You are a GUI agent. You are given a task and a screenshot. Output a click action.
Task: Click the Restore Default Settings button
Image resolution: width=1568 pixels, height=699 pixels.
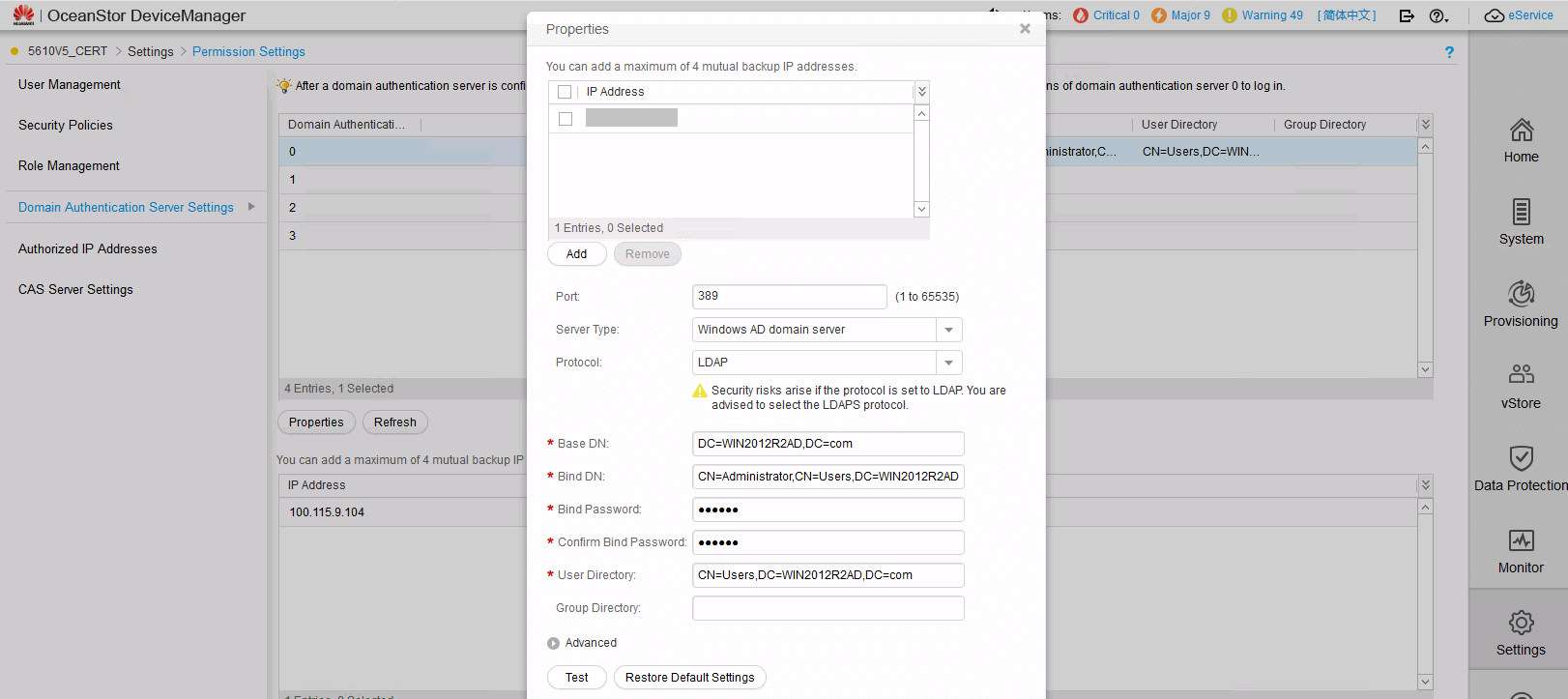(x=689, y=678)
